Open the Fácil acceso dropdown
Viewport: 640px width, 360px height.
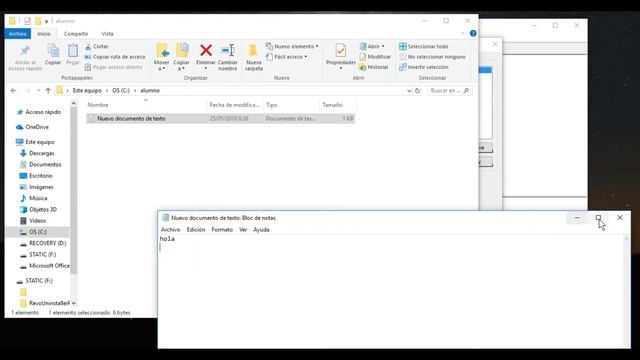pyautogui.click(x=287, y=57)
